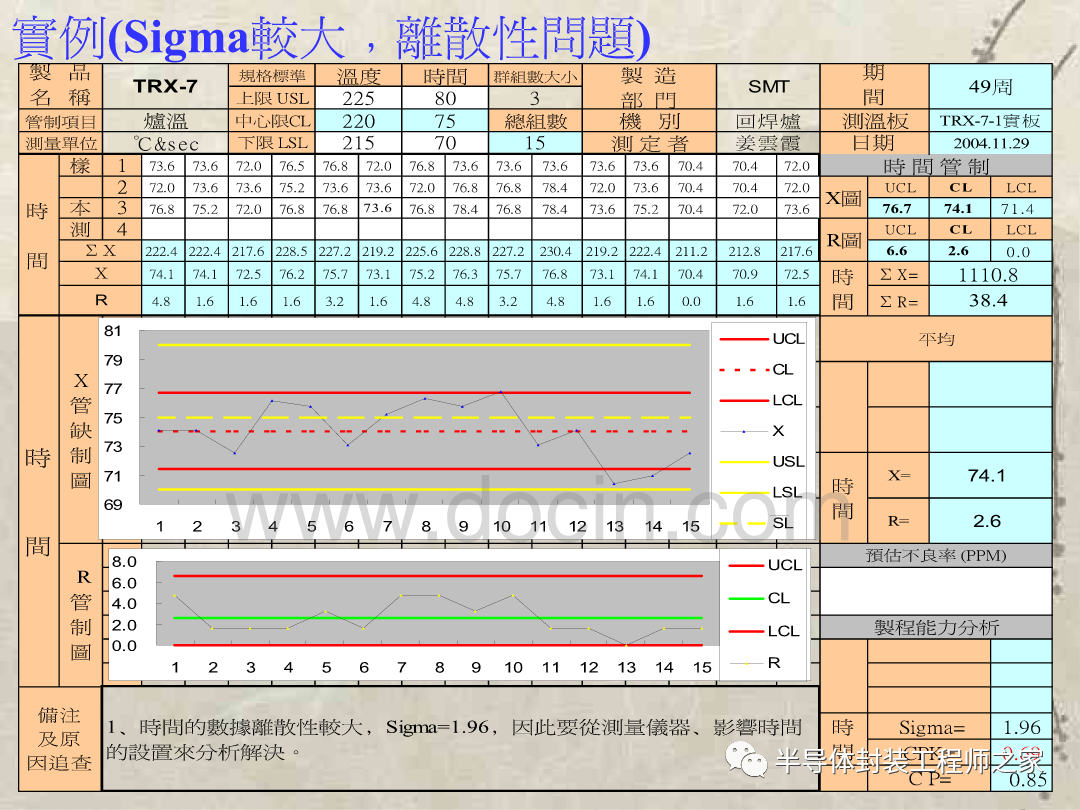This screenshot has width=1080, height=810.
Task: Select the 49周 period cell
Action: click(x=990, y=86)
